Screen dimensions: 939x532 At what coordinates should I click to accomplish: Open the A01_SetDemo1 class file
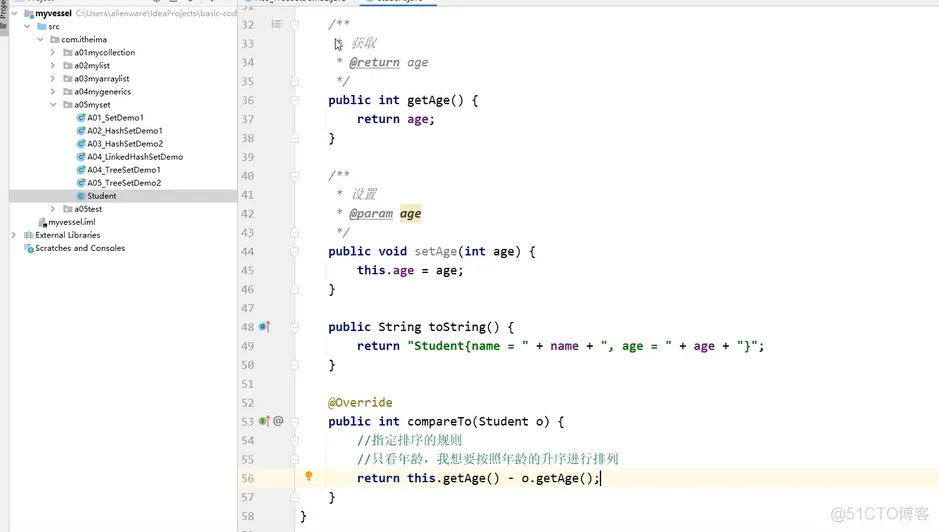point(115,118)
